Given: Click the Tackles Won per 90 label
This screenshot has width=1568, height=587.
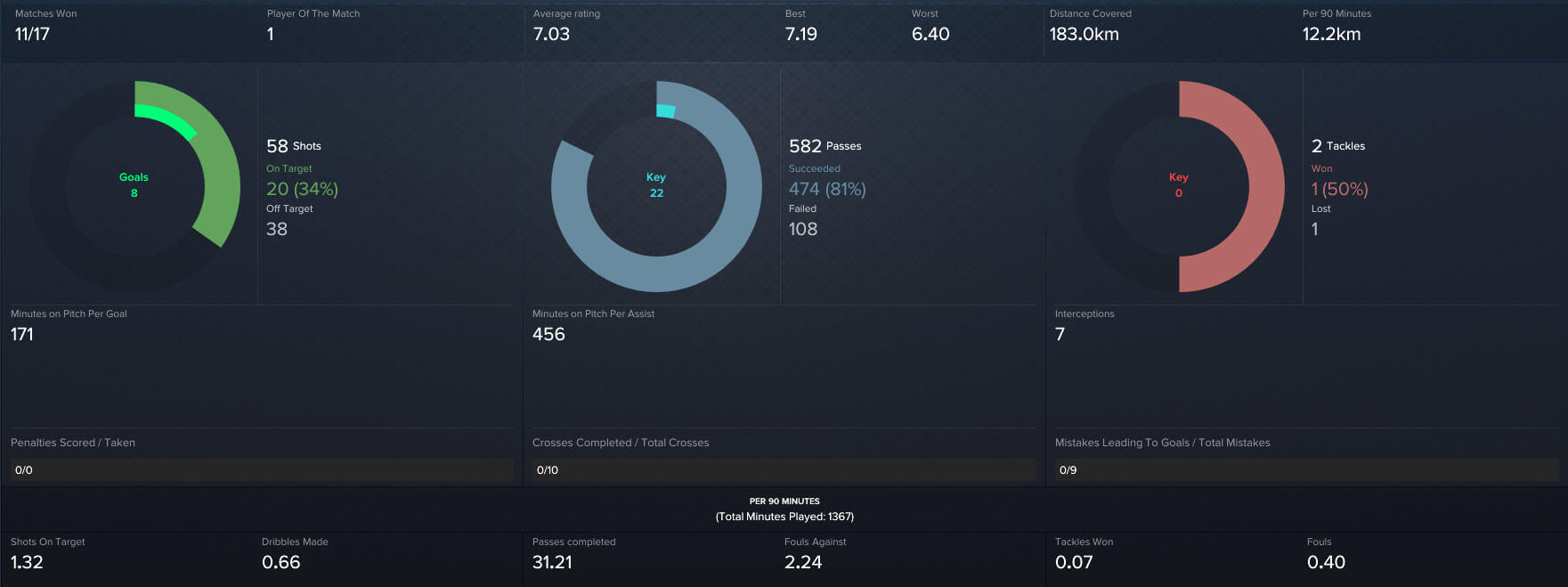Looking at the screenshot, I should click(x=1084, y=542).
